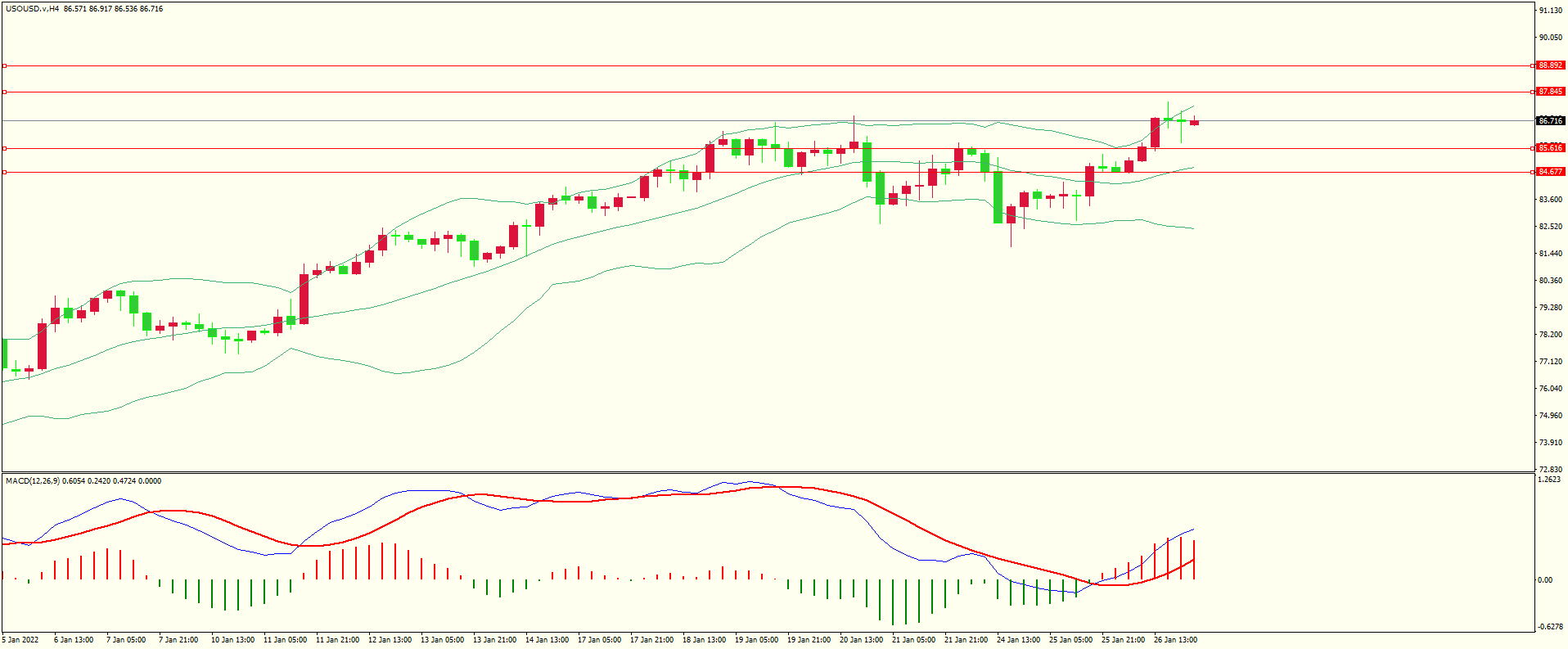The height and width of the screenshot is (649, 1568).
Task: Click the 79.280 price axis value
Action: (1551, 308)
